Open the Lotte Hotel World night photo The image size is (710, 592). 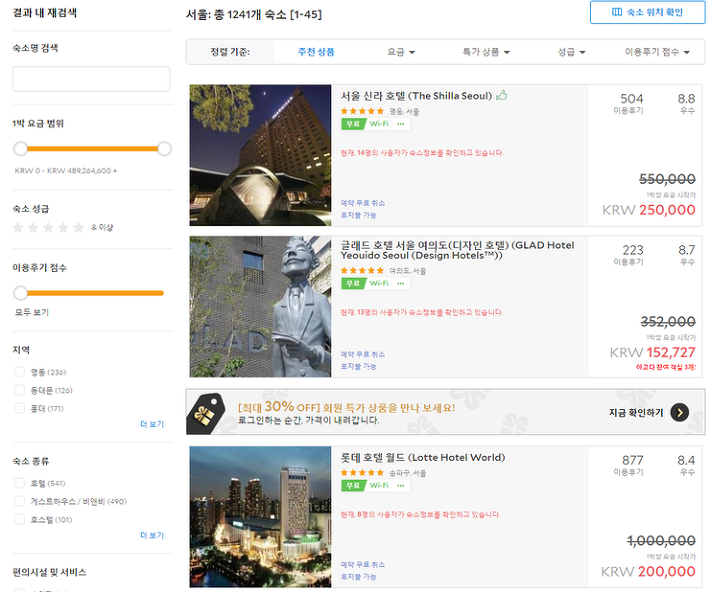(260, 517)
